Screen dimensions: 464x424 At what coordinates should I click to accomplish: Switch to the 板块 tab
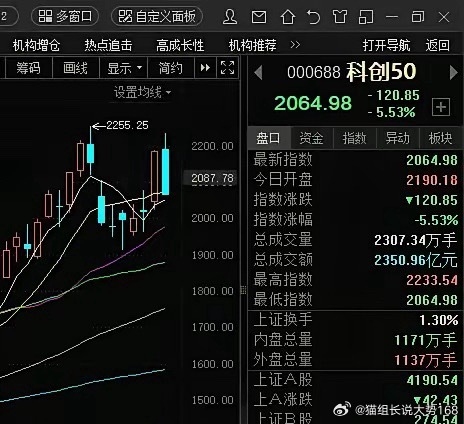(x=440, y=138)
